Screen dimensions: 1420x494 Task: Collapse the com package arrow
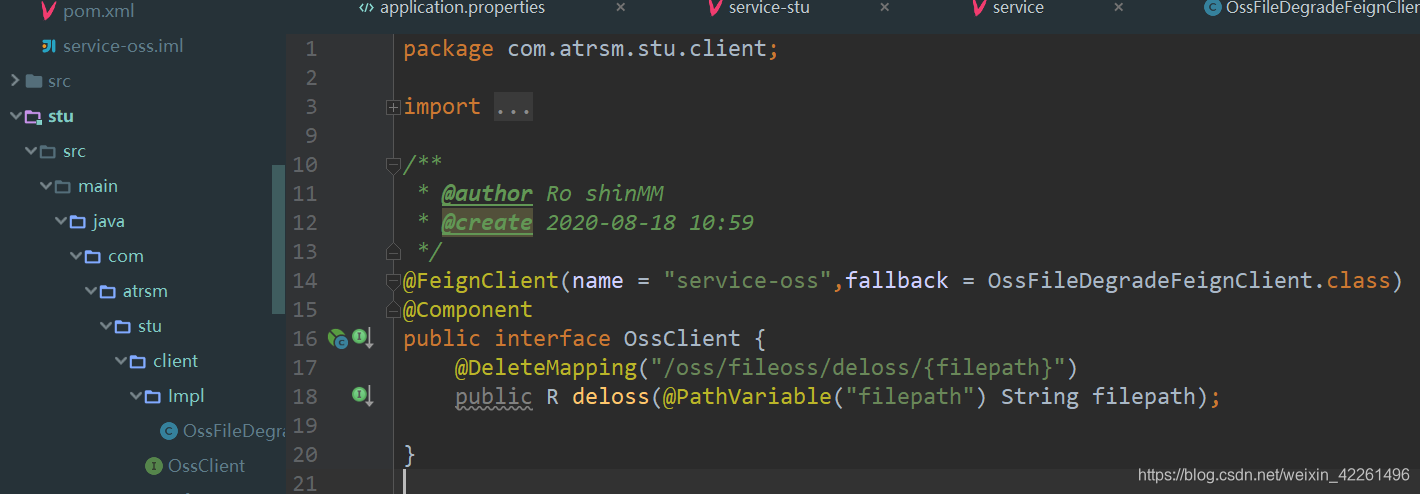point(76,256)
